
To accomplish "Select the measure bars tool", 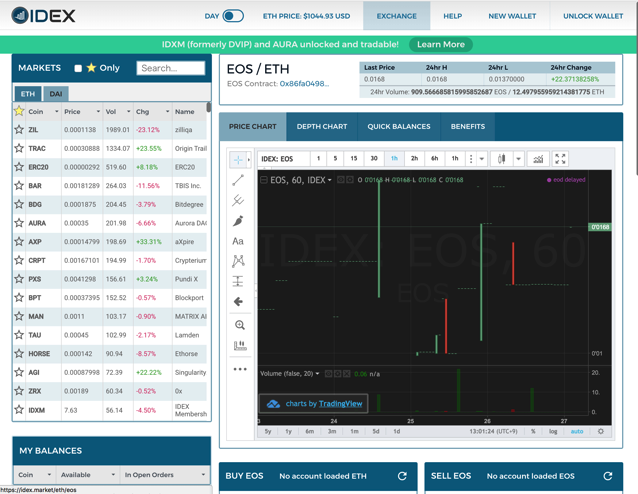I will click(x=240, y=345).
